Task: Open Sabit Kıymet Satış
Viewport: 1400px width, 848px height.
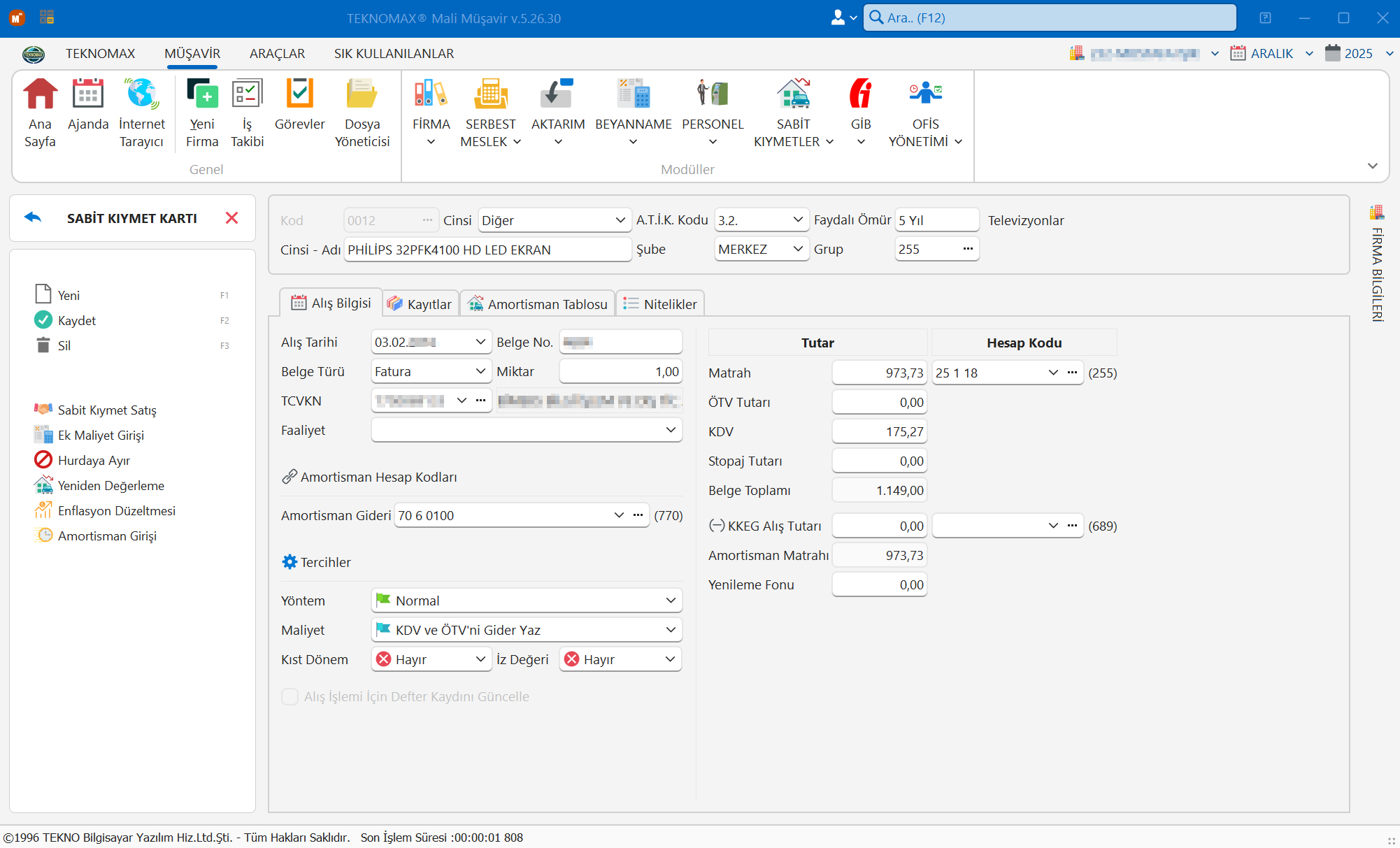Action: tap(107, 410)
